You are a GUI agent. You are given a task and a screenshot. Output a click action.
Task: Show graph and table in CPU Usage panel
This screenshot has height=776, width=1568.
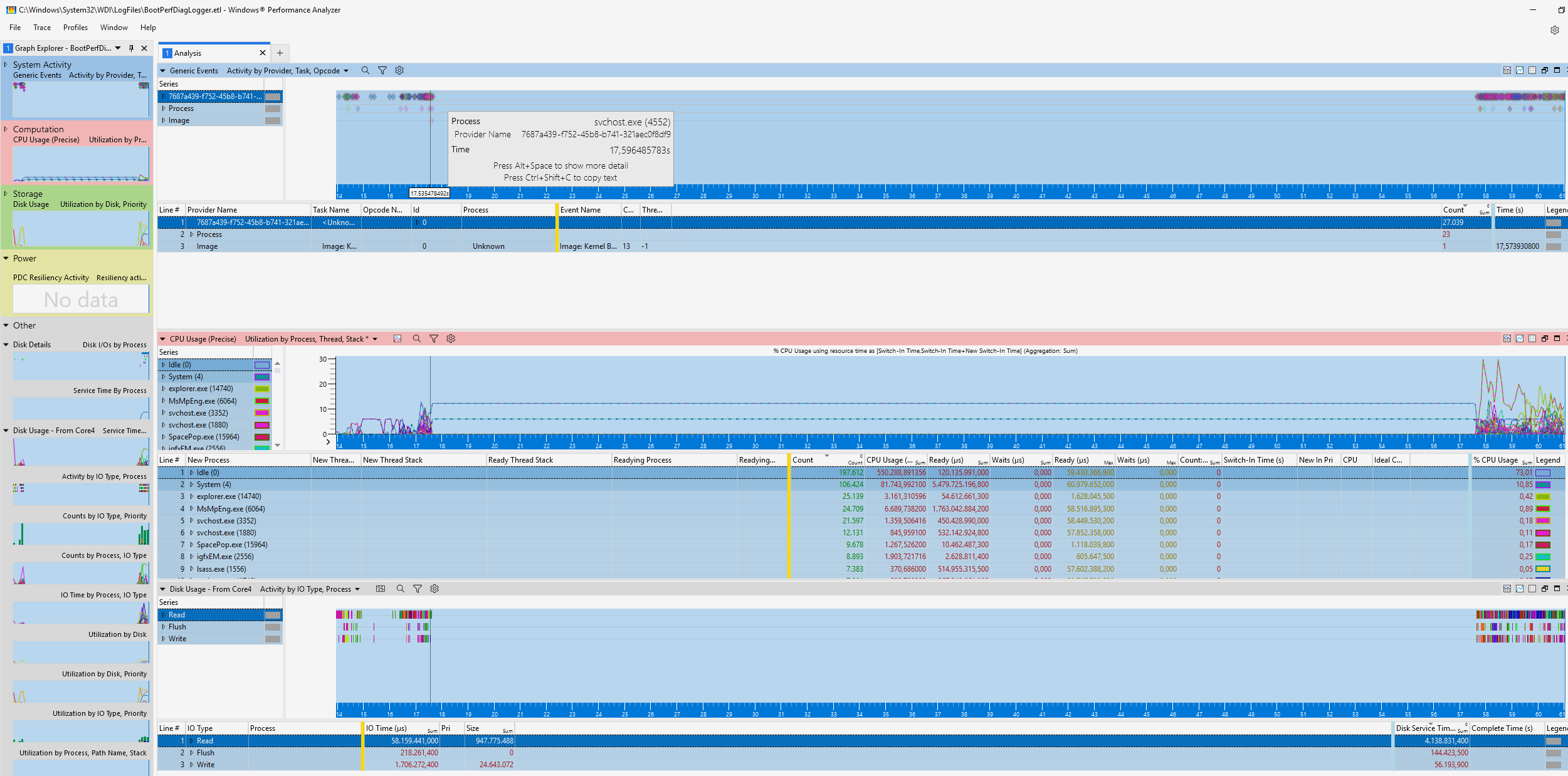[1507, 339]
